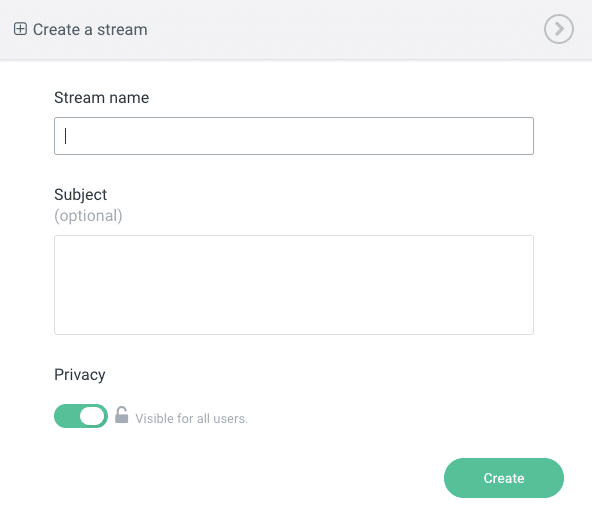Screen dimensions: 592x521
Task: Click the 'Stream name' field label
Action: 102,97
